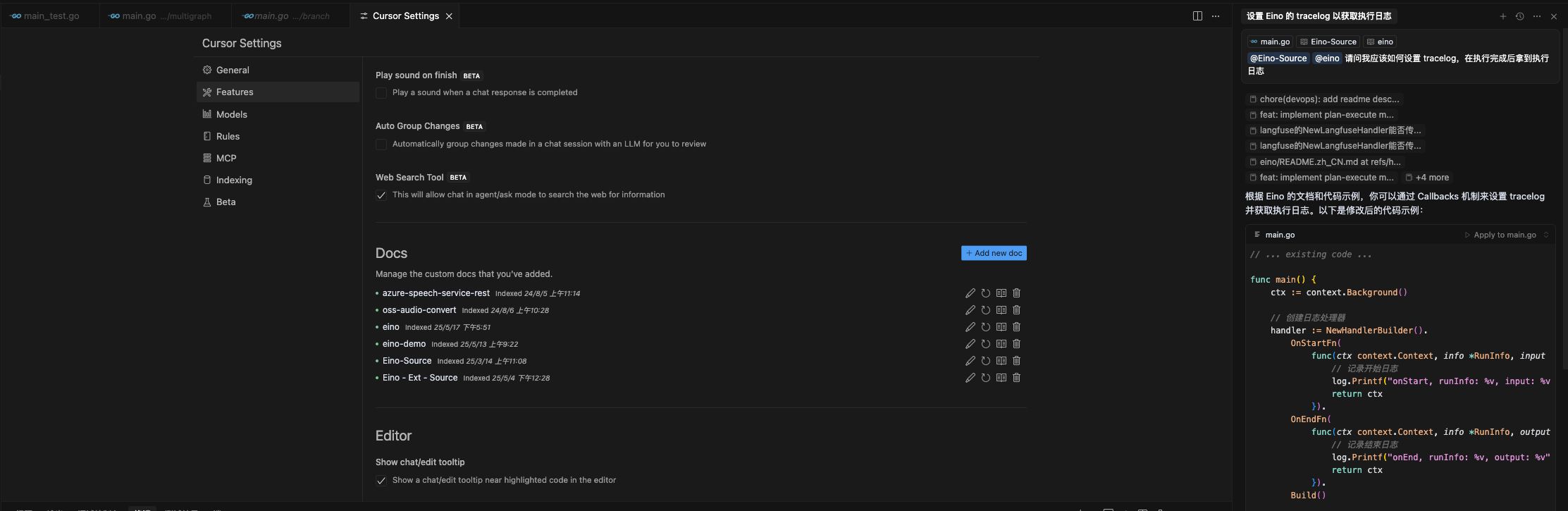This screenshot has height=511, width=1568.
Task: Close the Cursor Settings tab
Action: [x=449, y=16]
